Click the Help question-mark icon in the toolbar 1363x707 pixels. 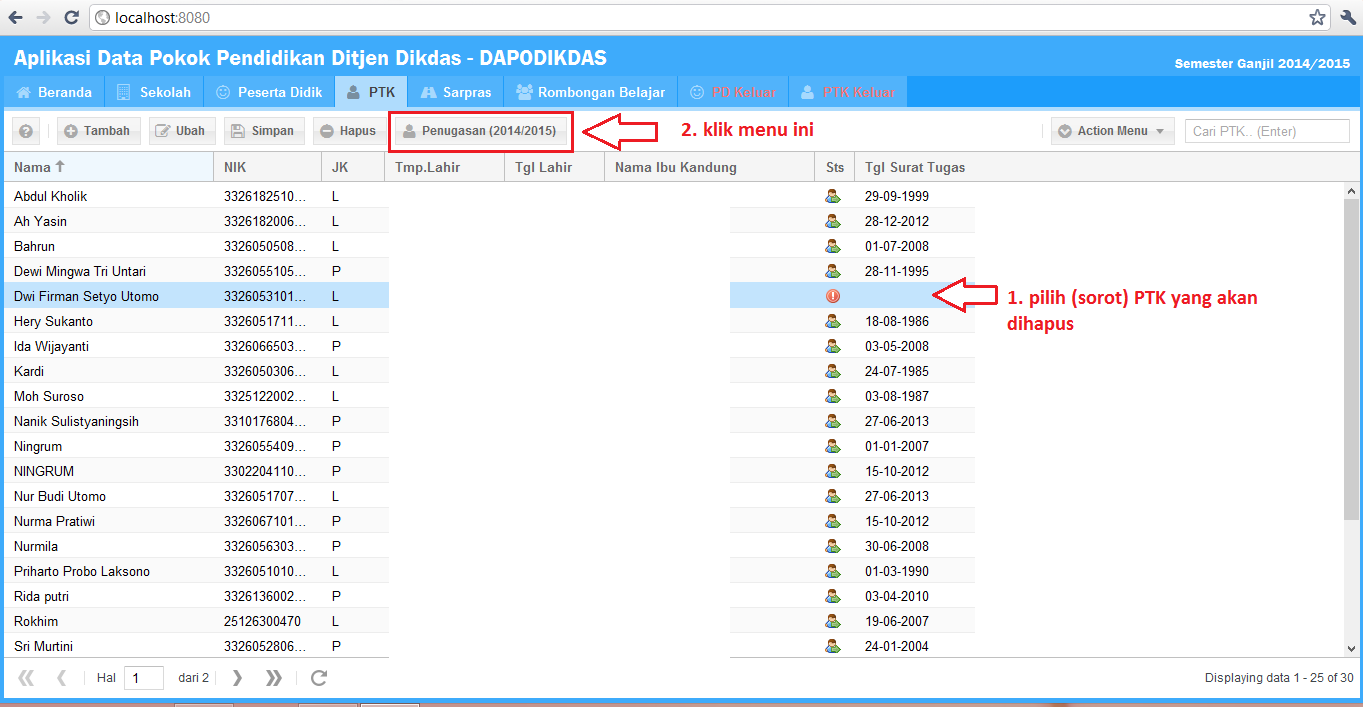coord(26,130)
